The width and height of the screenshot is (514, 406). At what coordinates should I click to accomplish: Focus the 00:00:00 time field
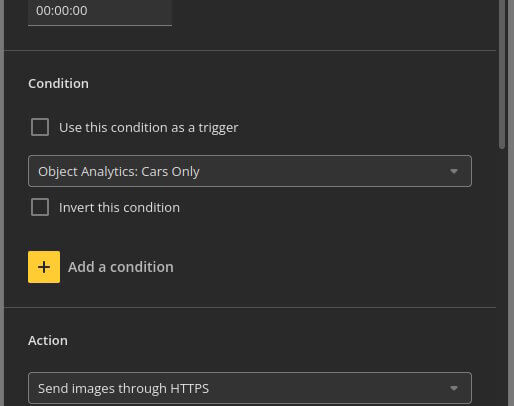click(100, 12)
